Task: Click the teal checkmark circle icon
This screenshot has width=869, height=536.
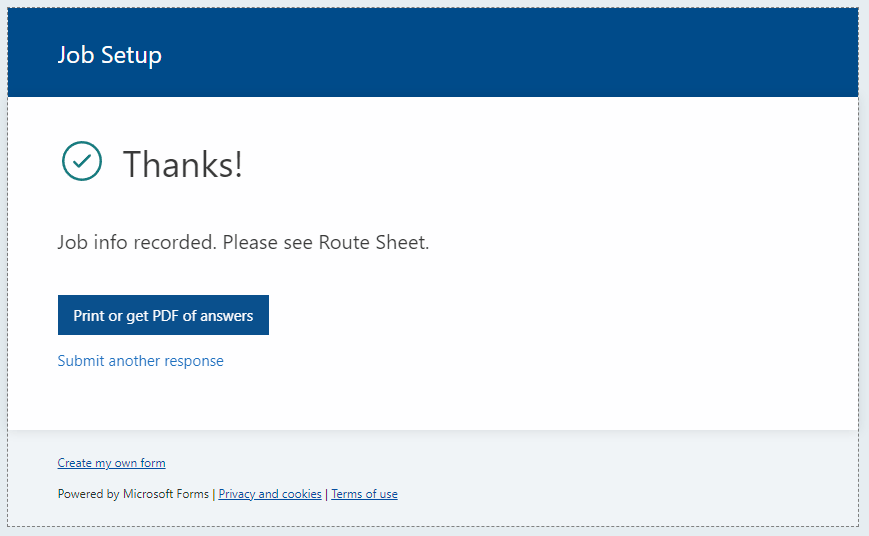Action: pos(81,161)
